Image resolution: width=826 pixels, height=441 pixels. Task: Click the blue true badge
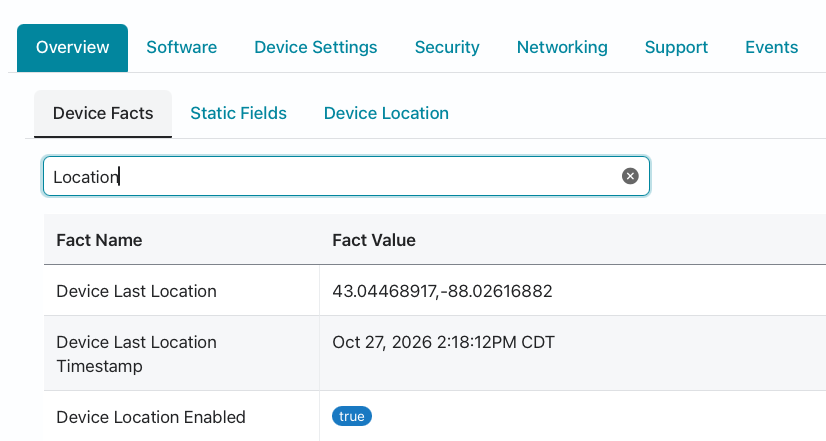coord(352,416)
